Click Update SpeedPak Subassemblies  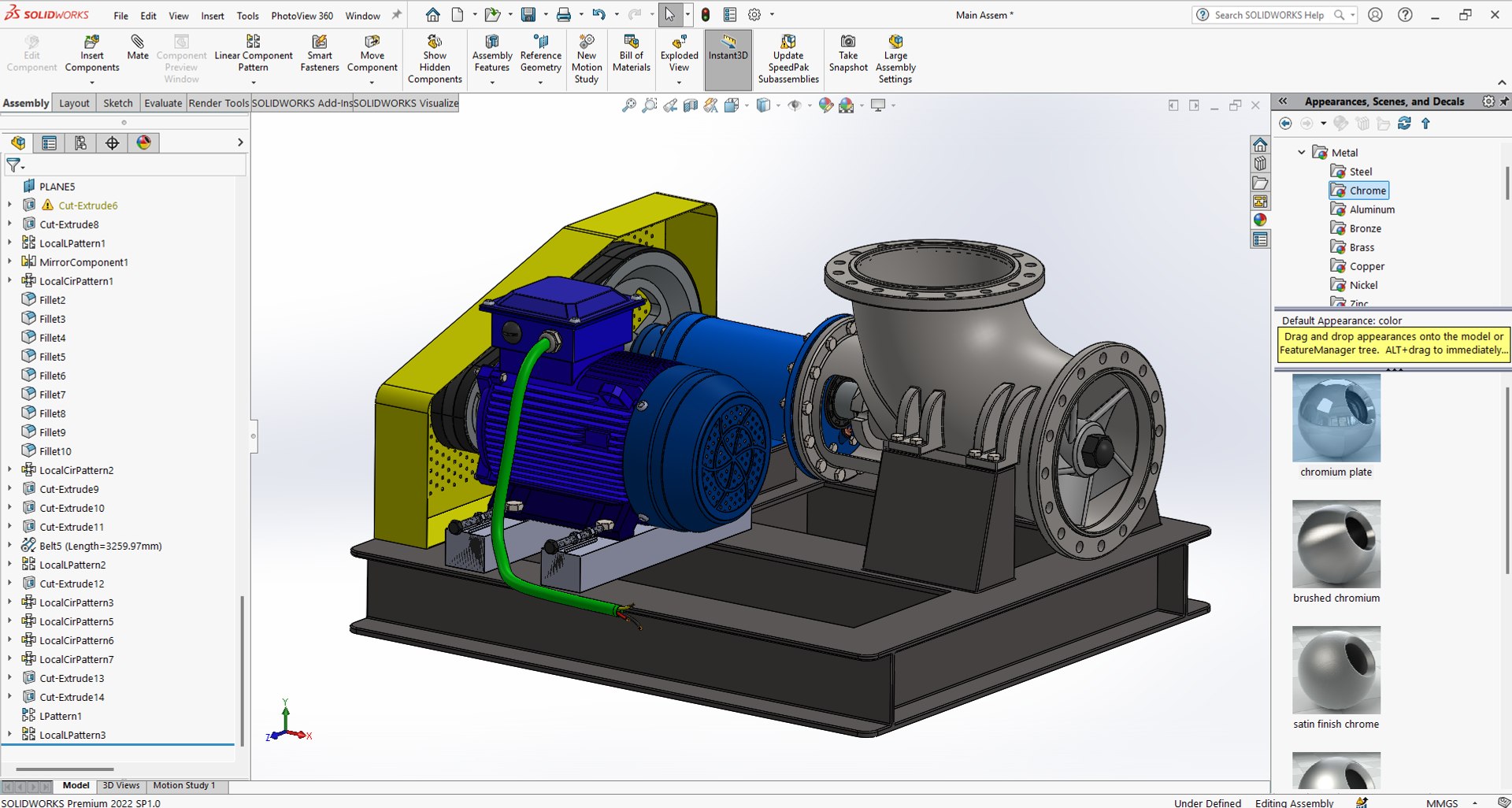tap(788, 59)
